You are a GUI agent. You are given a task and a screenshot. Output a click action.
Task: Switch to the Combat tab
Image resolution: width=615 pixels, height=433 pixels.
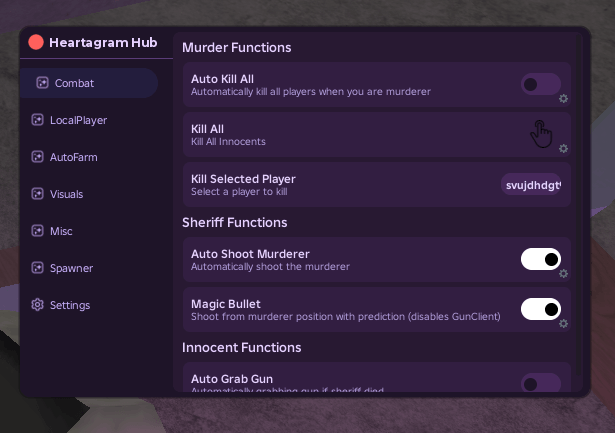coord(89,83)
